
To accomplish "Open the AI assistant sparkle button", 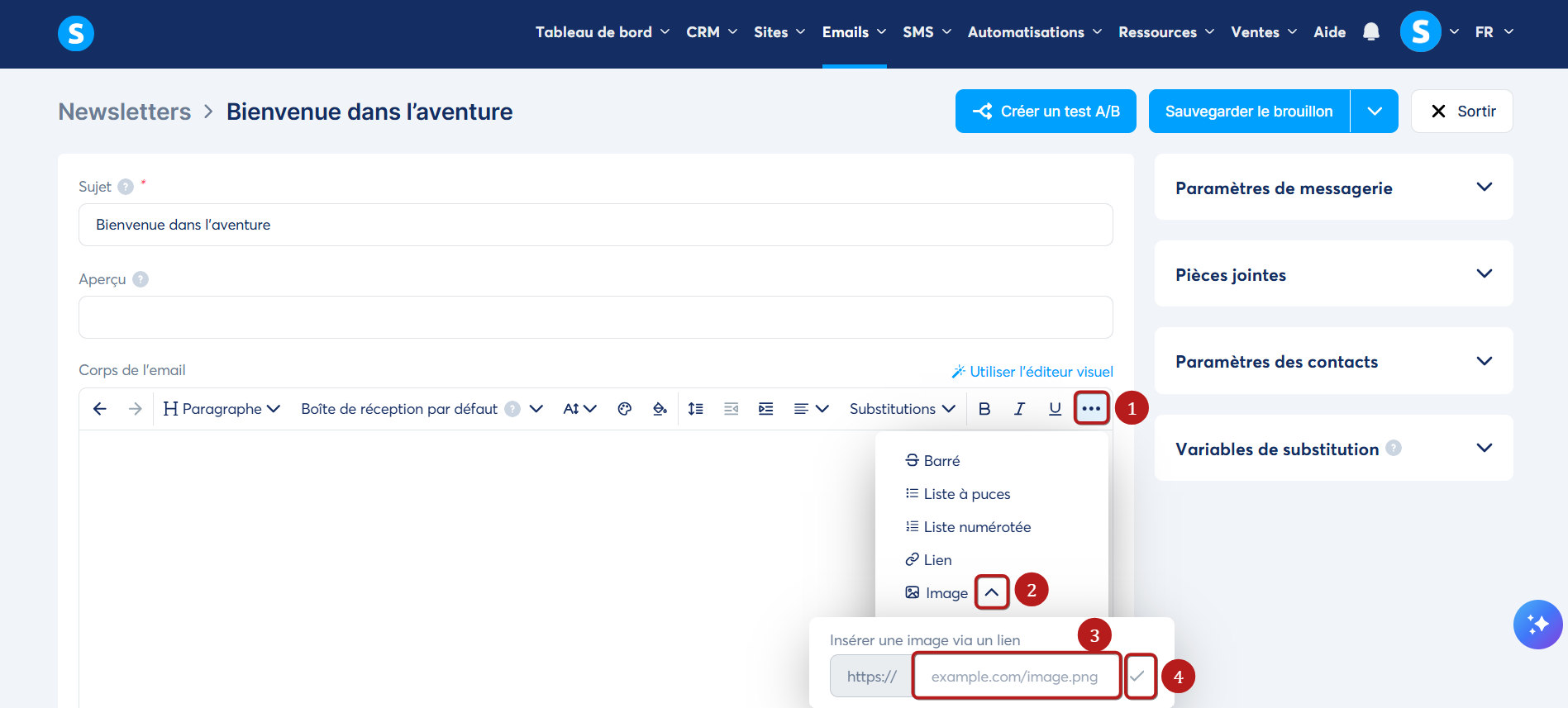I will 1538,625.
